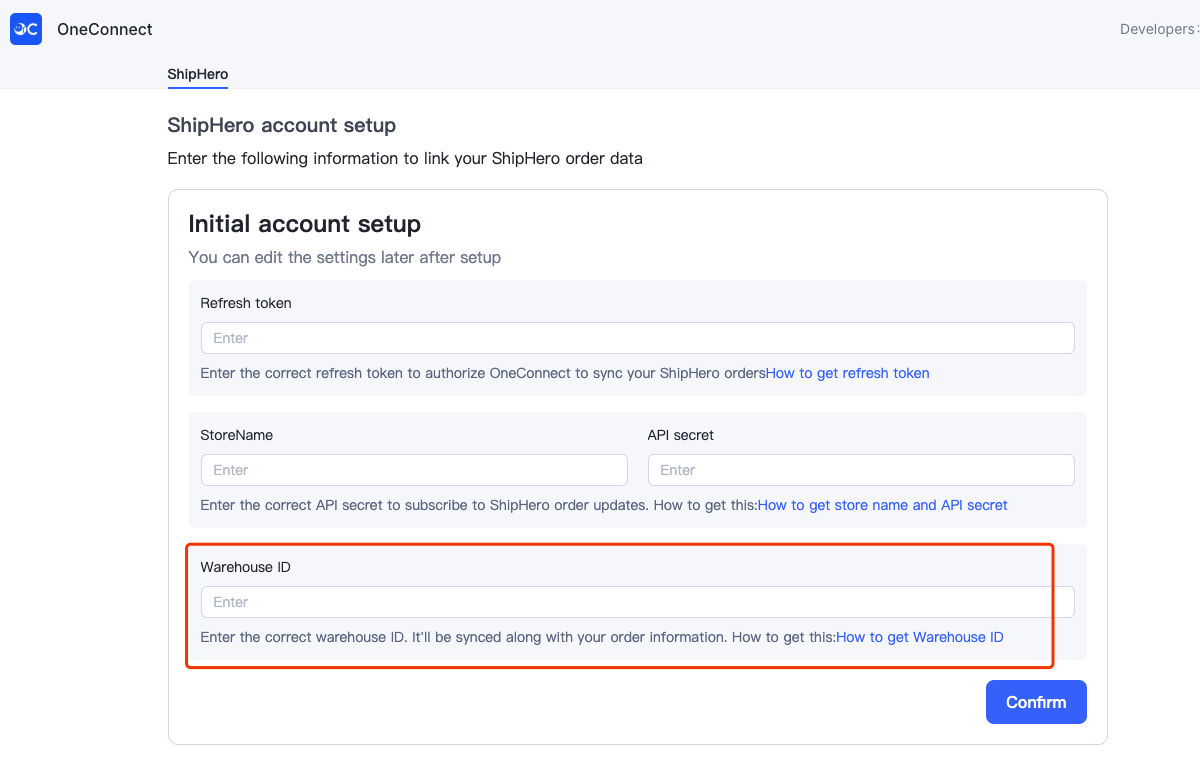Click 'Enter the following information' description text
This screenshot has height=761, width=1200.
(x=405, y=158)
